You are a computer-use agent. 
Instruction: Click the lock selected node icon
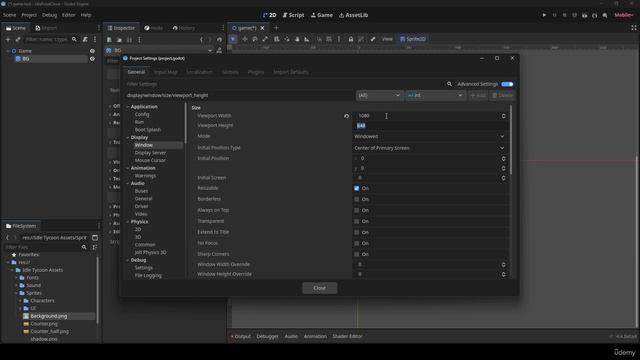pyautogui.click(x=351, y=39)
